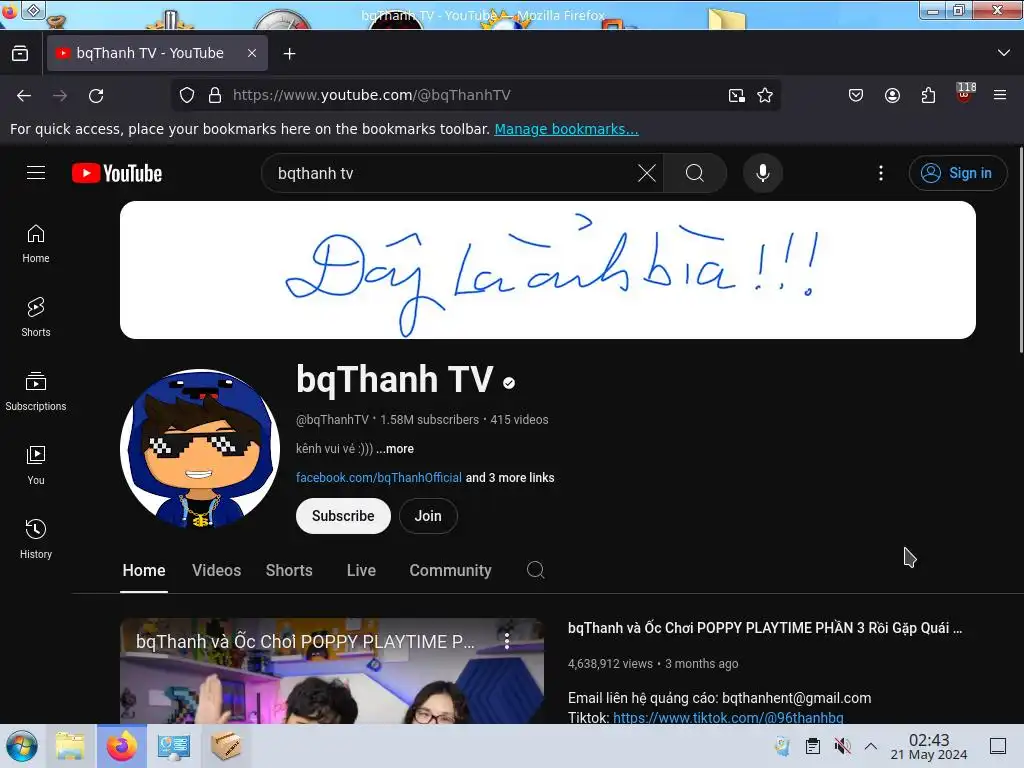Open File Explorer from taskbar
The image size is (1024, 768).
pyautogui.click(x=70, y=746)
